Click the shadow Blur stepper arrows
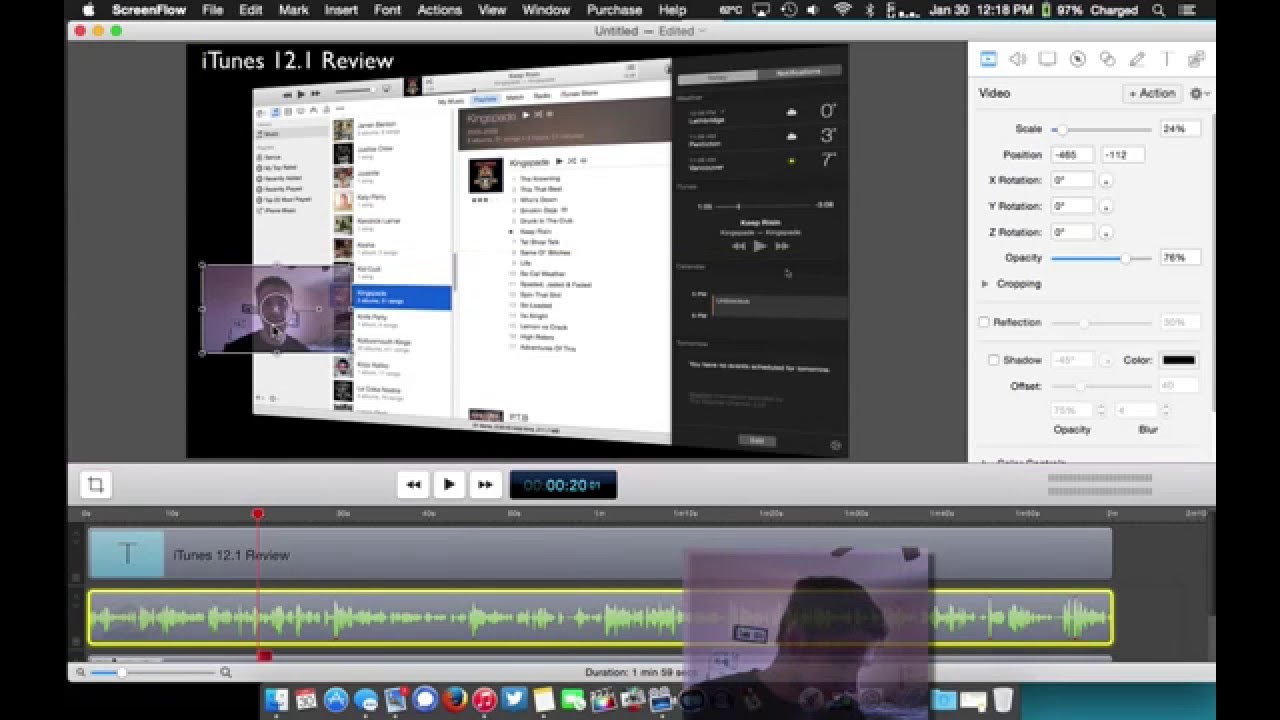The width and height of the screenshot is (1280, 720). pos(1166,410)
